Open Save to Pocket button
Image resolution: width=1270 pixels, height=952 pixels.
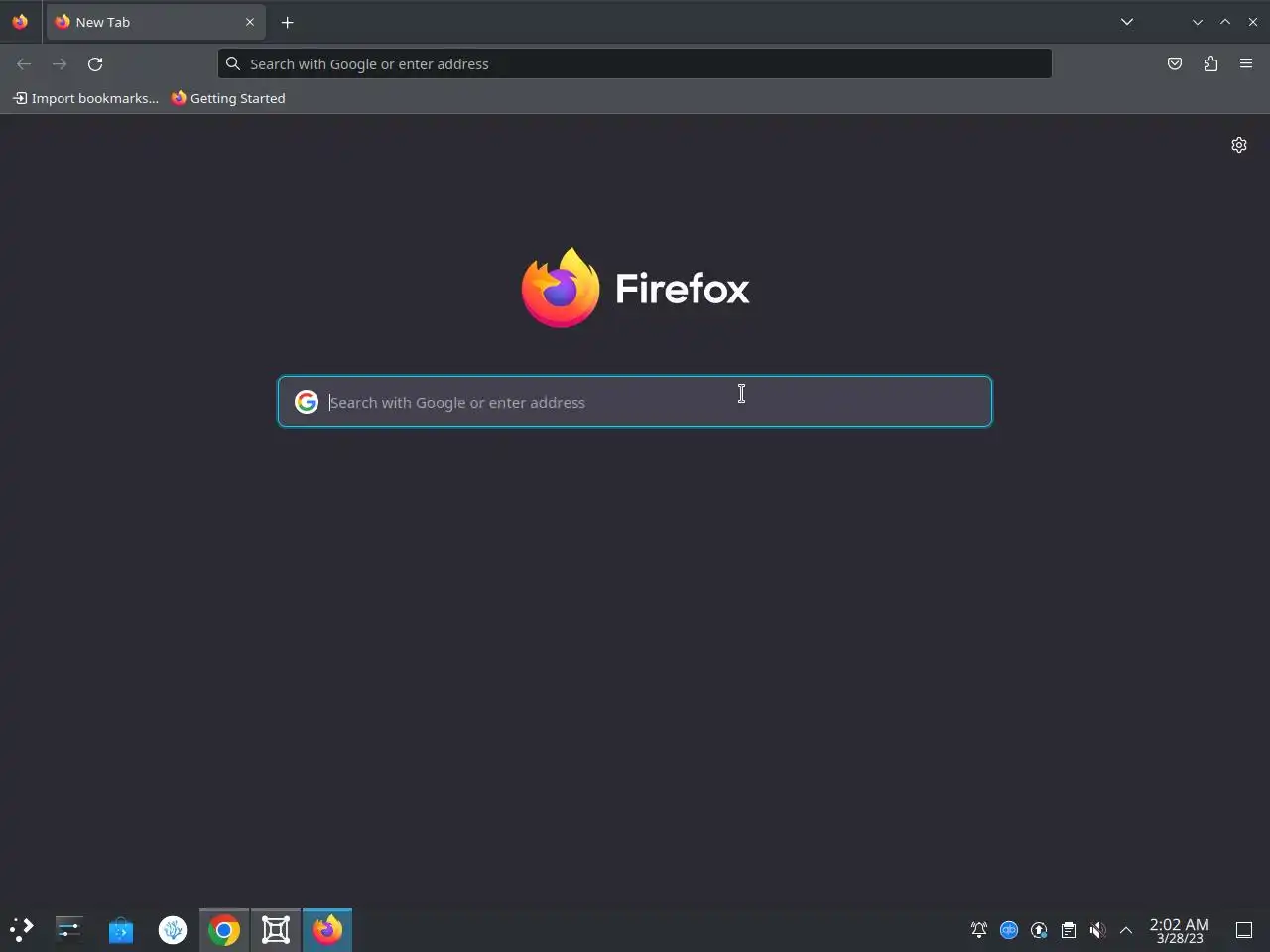coord(1175,63)
